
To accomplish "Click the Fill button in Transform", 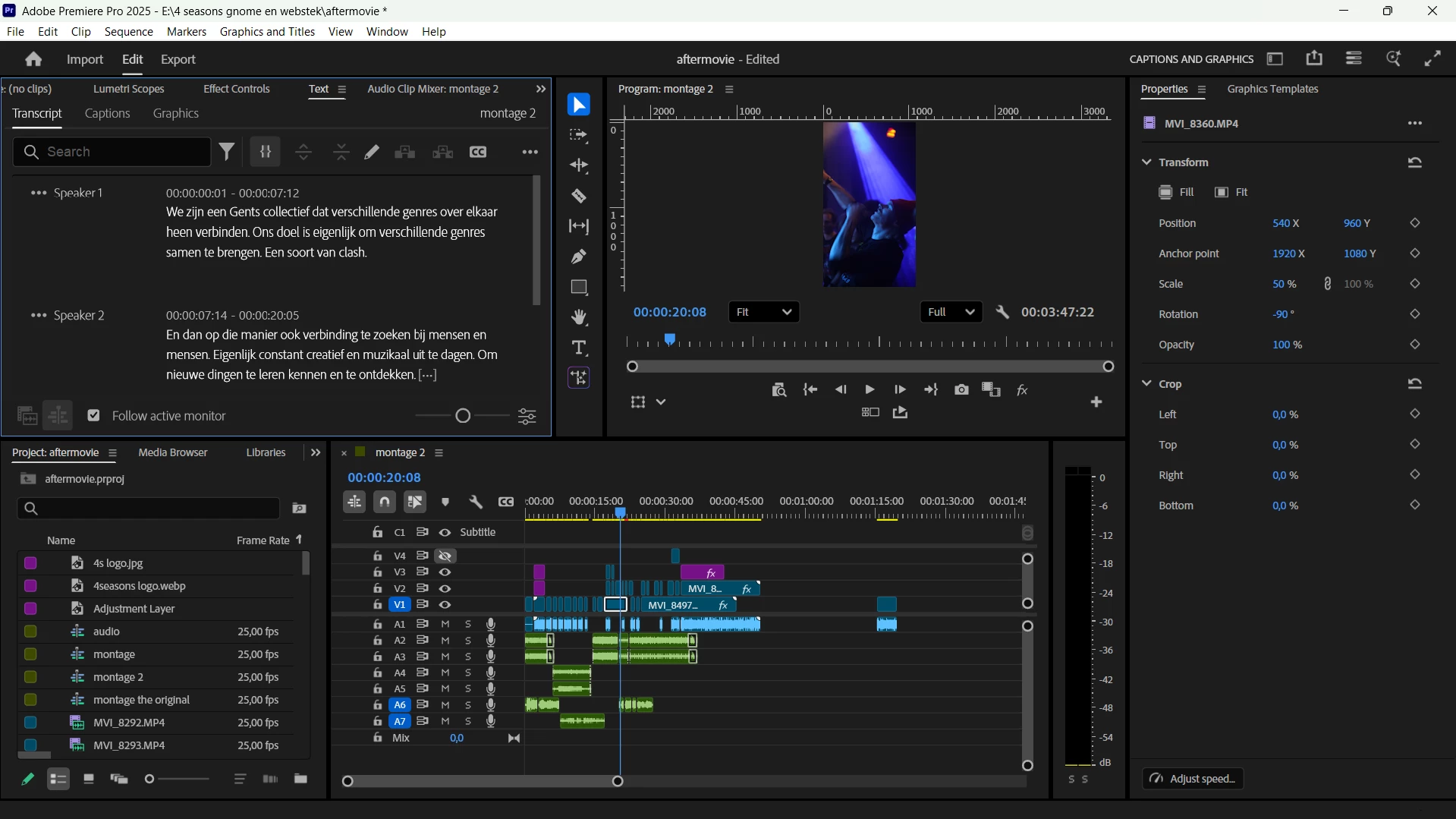I will [1176, 193].
